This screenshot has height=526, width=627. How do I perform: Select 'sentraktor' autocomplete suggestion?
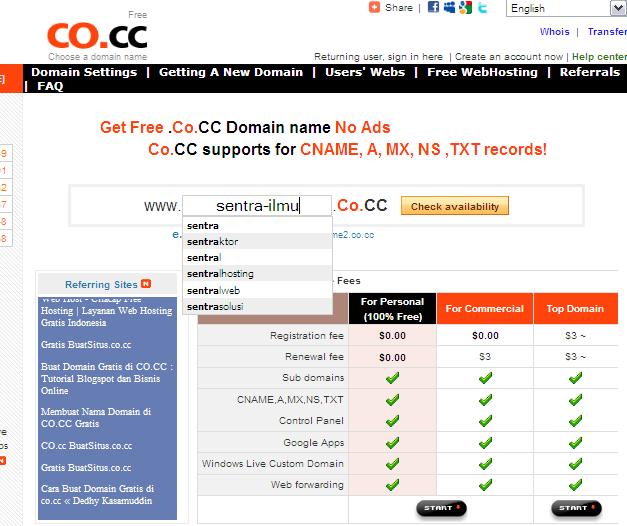pyautogui.click(x=257, y=242)
